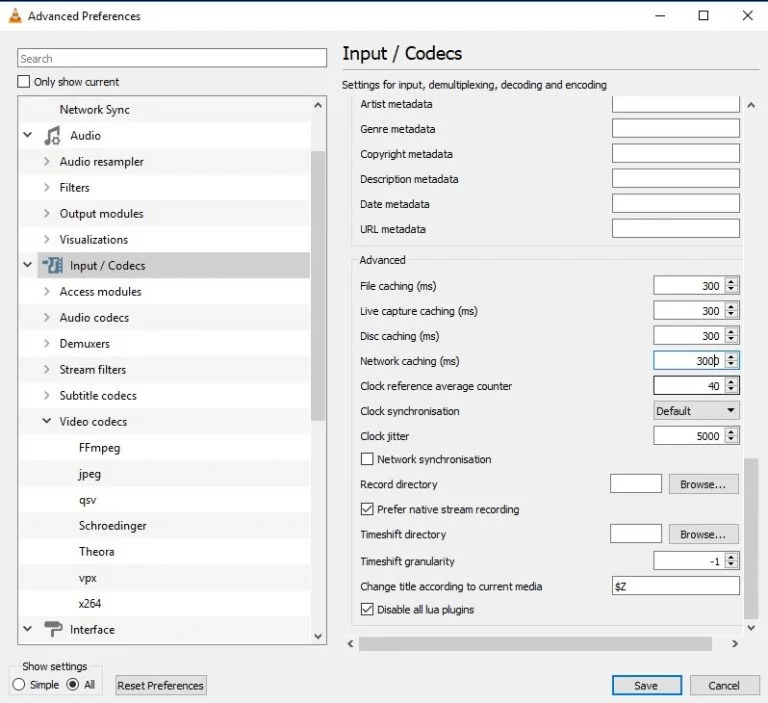Viewport: 768px width, 703px height.
Task: Select the Simple settings radio button
Action: click(19, 685)
